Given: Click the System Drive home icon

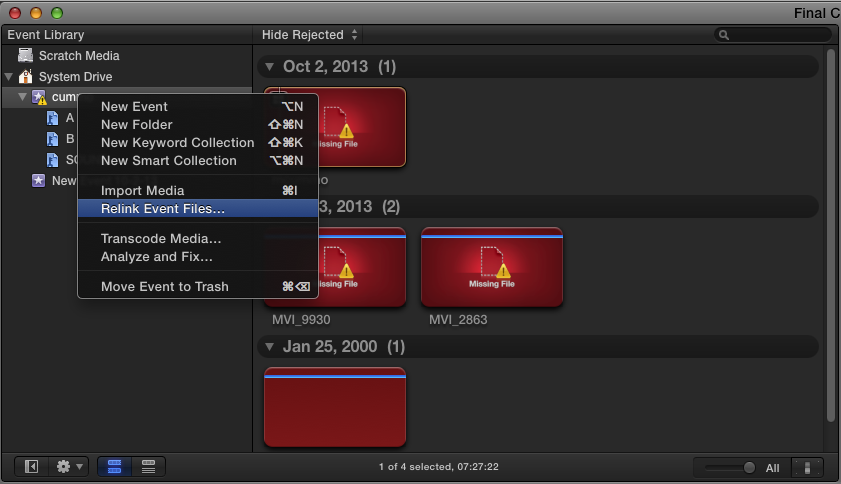Looking at the screenshot, I should [x=25, y=77].
